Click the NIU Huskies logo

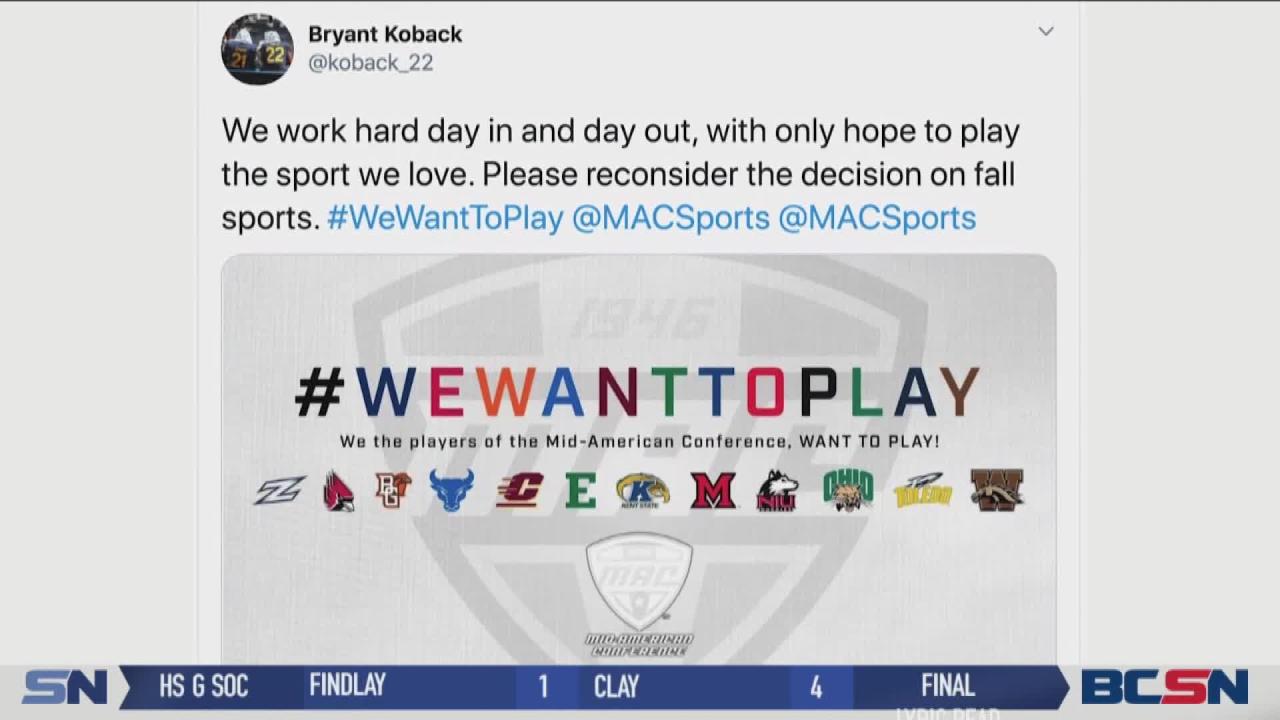[x=781, y=492]
